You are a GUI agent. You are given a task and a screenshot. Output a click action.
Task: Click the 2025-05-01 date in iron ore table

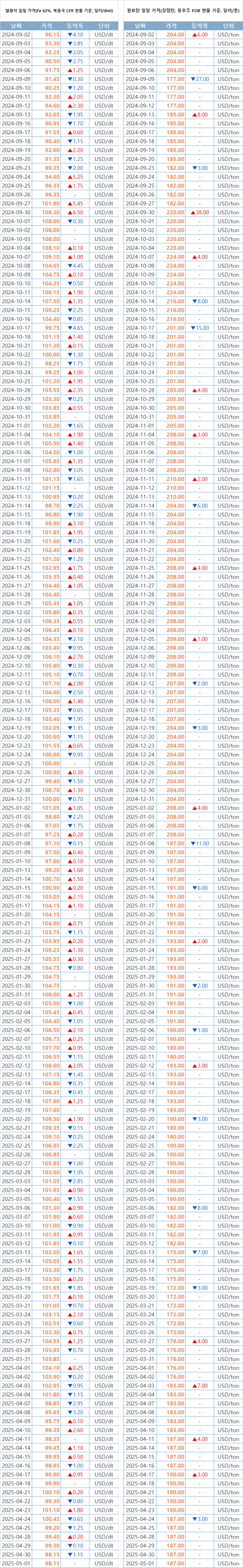16,1563
